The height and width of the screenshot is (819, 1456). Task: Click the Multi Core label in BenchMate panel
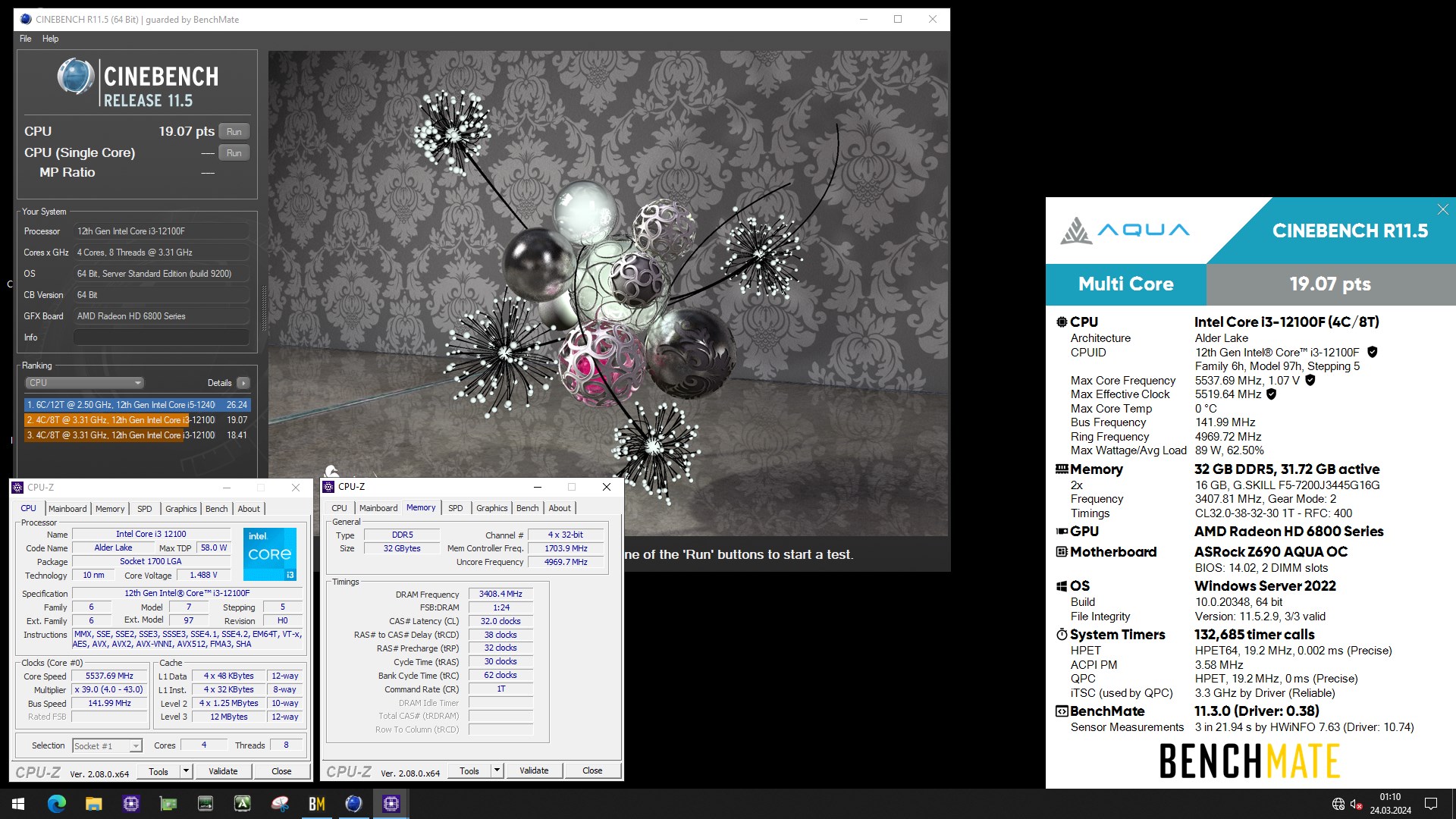tap(1125, 284)
